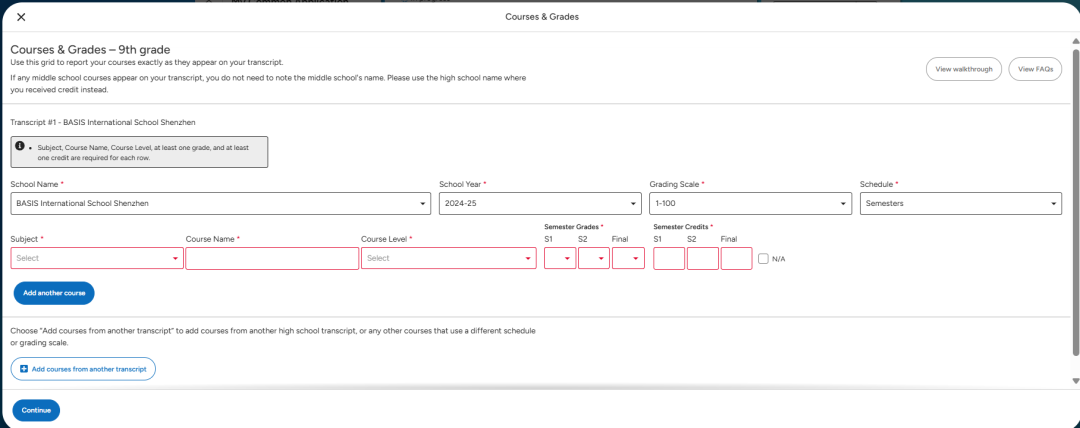Expand the School Year 2024-25 dropdown
This screenshot has width=1080, height=428.
[540, 203]
